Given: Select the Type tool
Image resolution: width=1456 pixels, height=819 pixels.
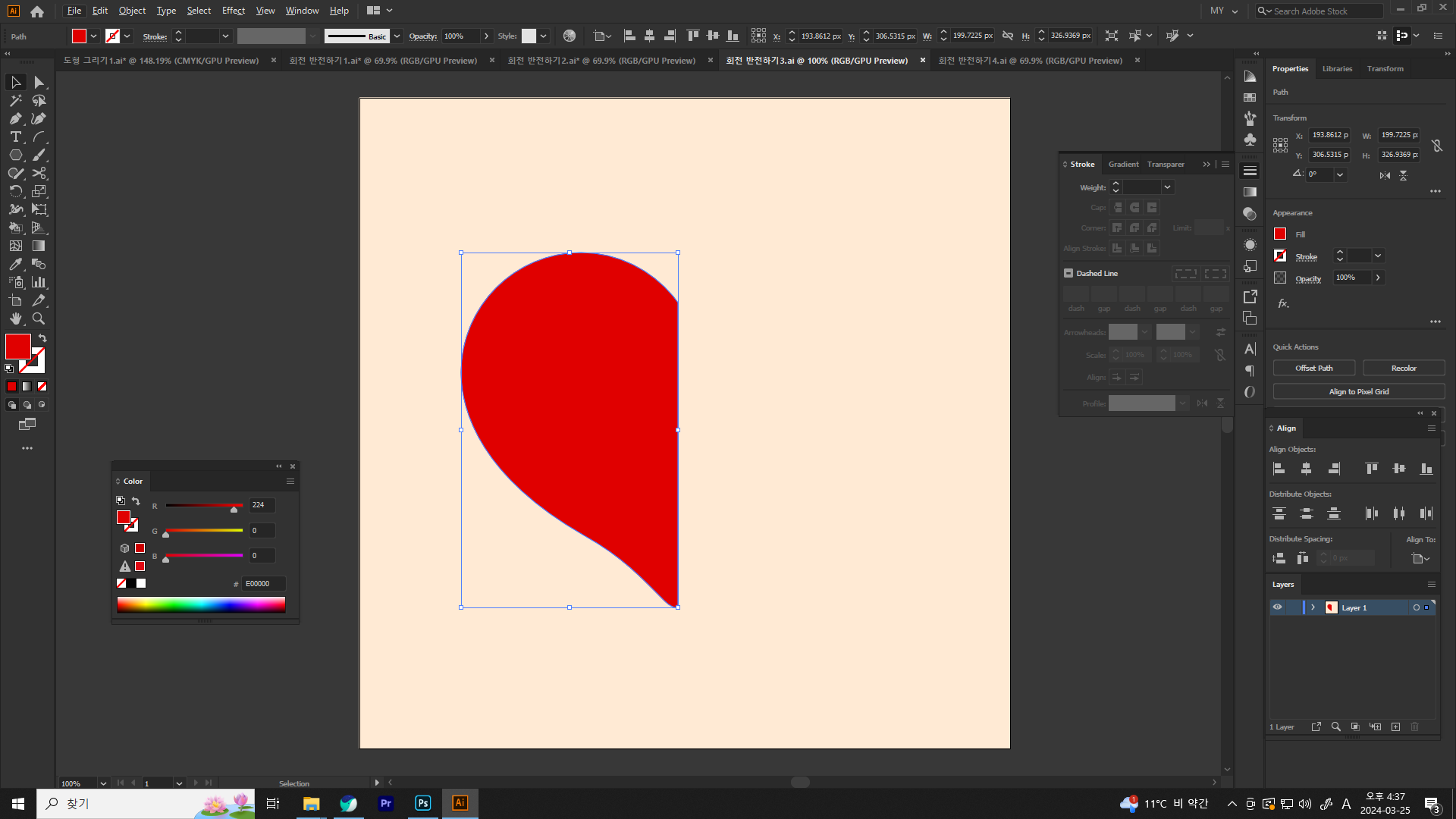Looking at the screenshot, I should [x=15, y=136].
